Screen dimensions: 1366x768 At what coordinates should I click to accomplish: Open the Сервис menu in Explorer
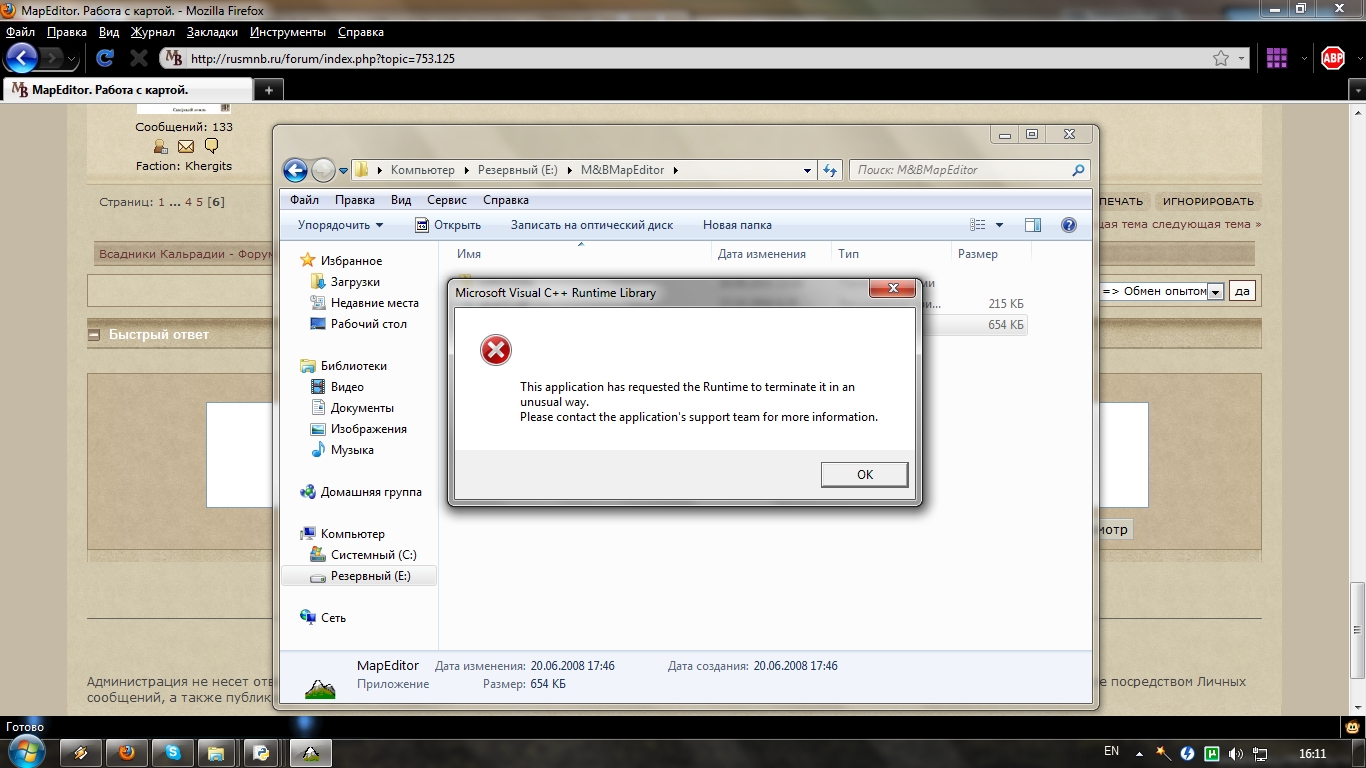click(447, 200)
